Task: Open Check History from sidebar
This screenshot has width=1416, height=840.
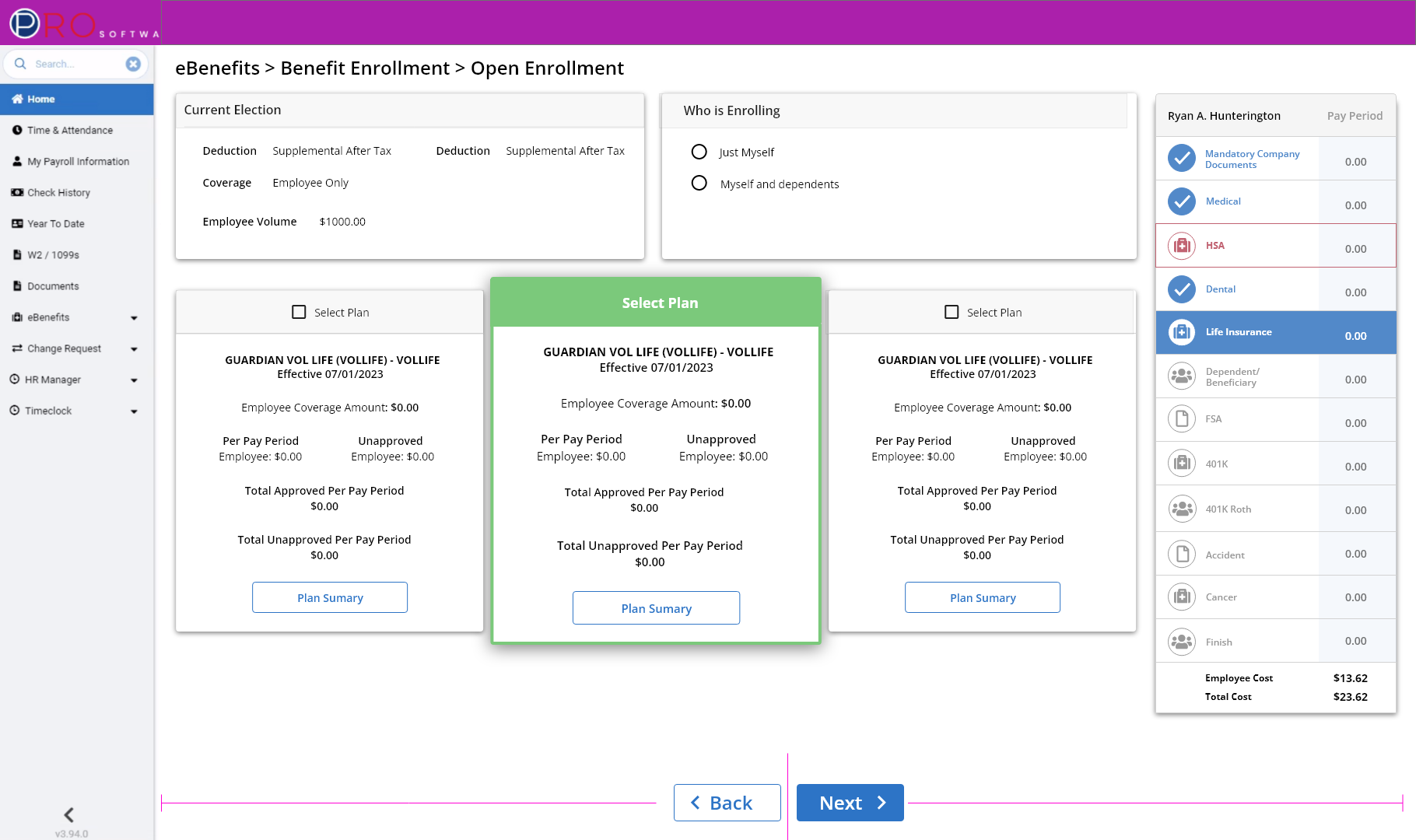Action: [x=58, y=192]
